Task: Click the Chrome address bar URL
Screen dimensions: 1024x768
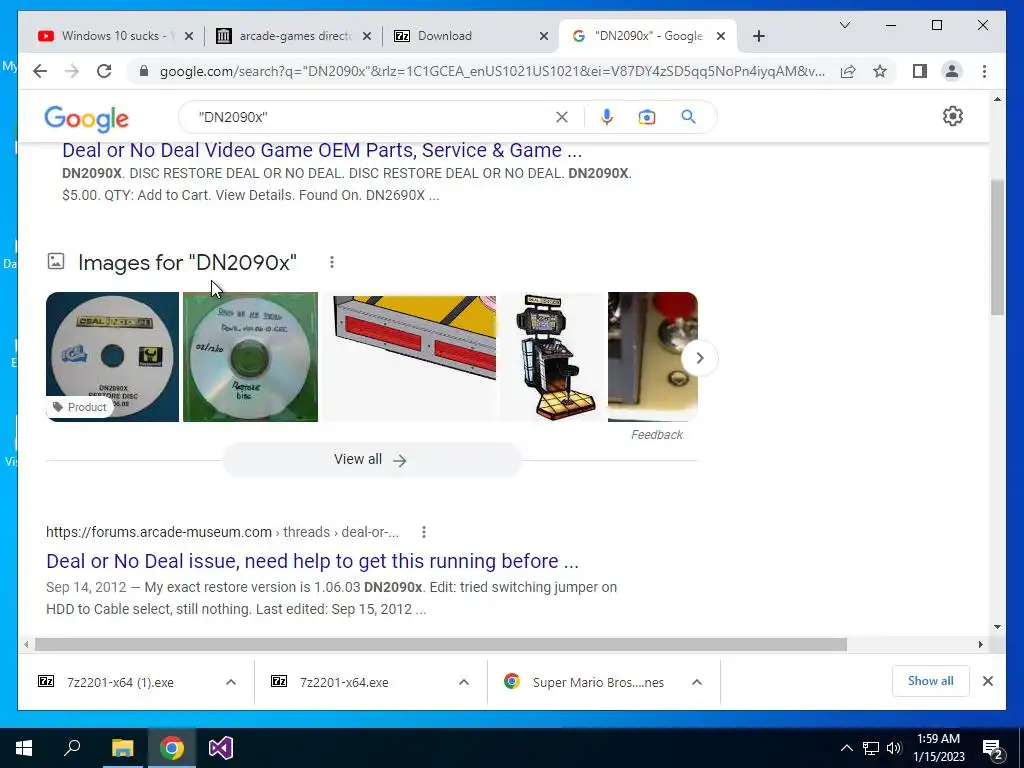Action: 492,71
